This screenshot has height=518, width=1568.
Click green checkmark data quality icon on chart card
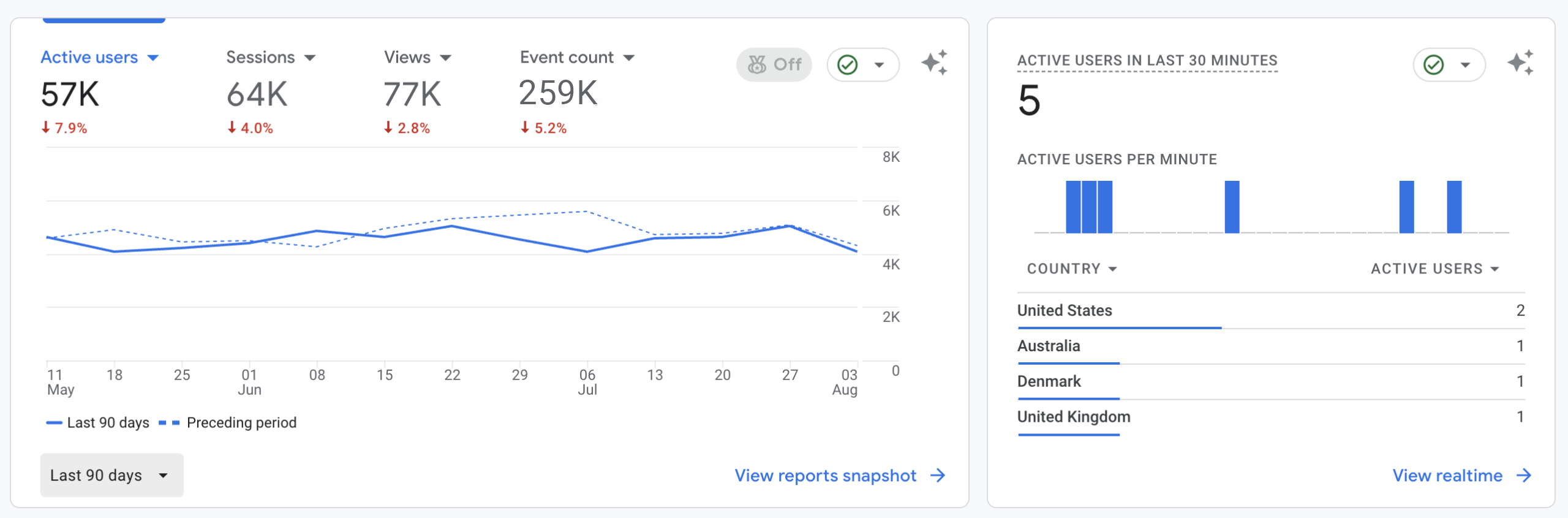848,64
